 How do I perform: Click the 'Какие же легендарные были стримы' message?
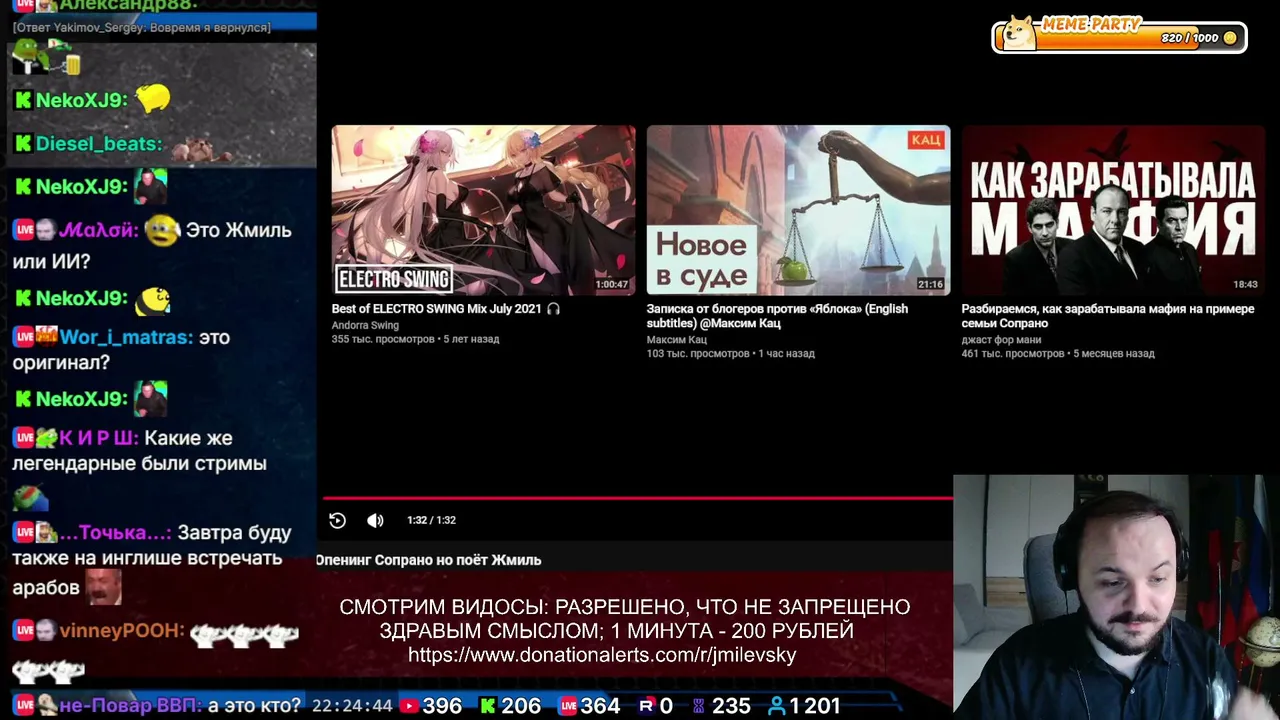coord(139,451)
